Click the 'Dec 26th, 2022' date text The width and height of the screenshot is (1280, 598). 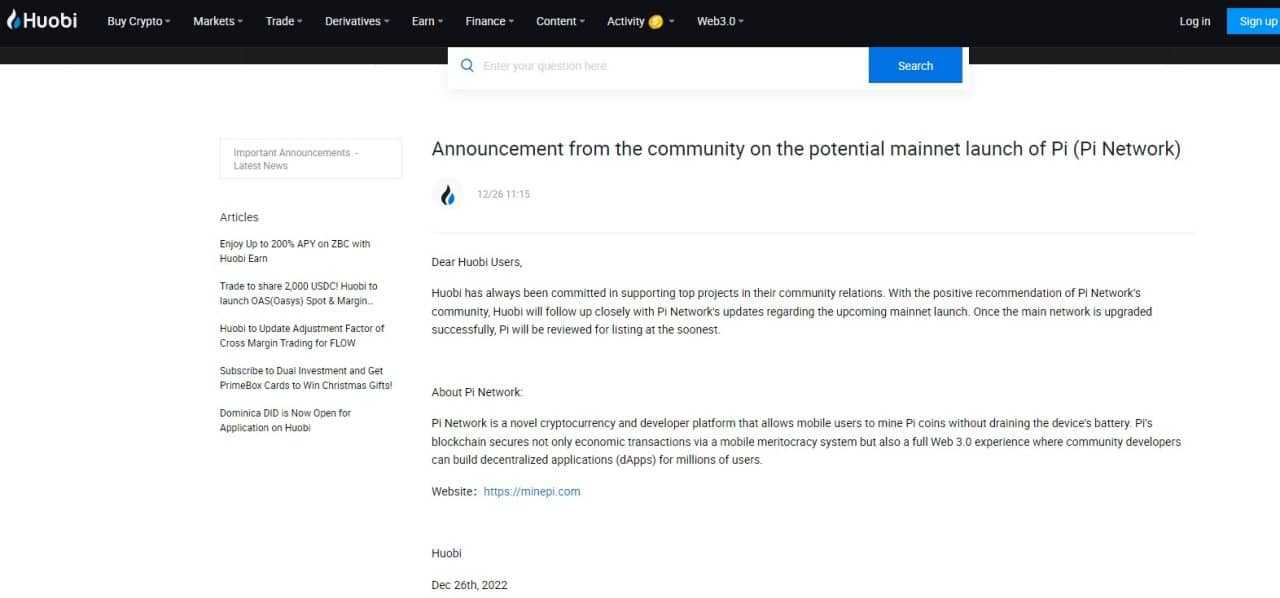(470, 585)
